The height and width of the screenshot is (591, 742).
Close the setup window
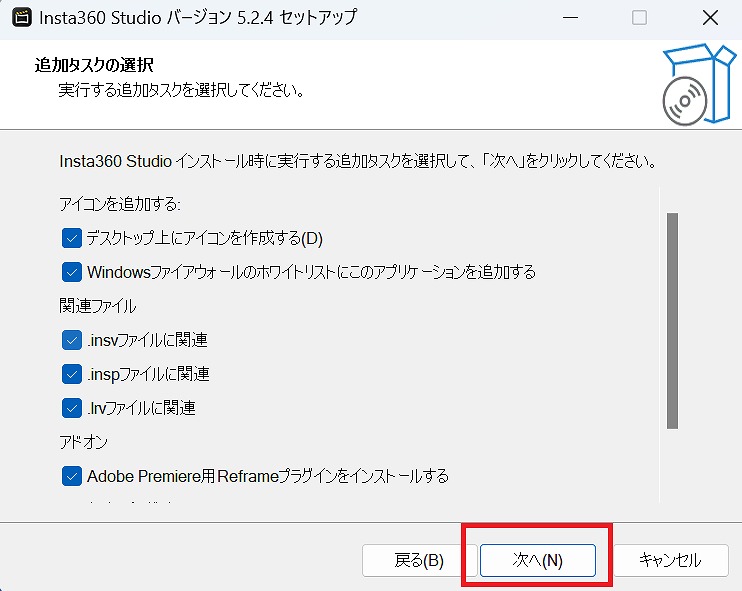(x=710, y=18)
